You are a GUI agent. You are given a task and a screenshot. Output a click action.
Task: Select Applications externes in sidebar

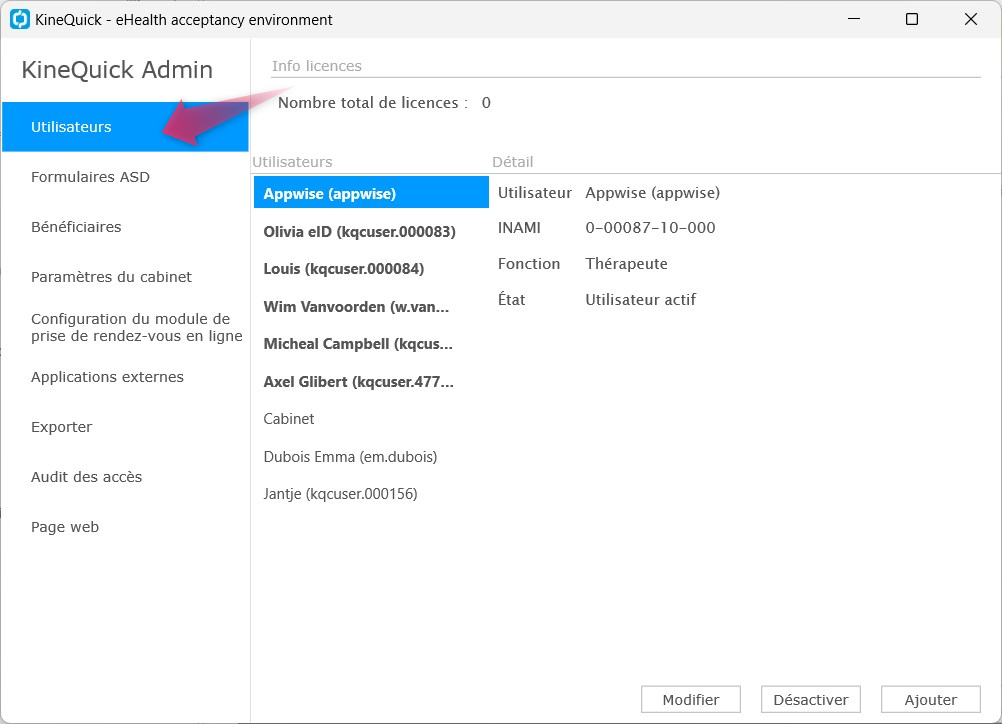tap(107, 377)
